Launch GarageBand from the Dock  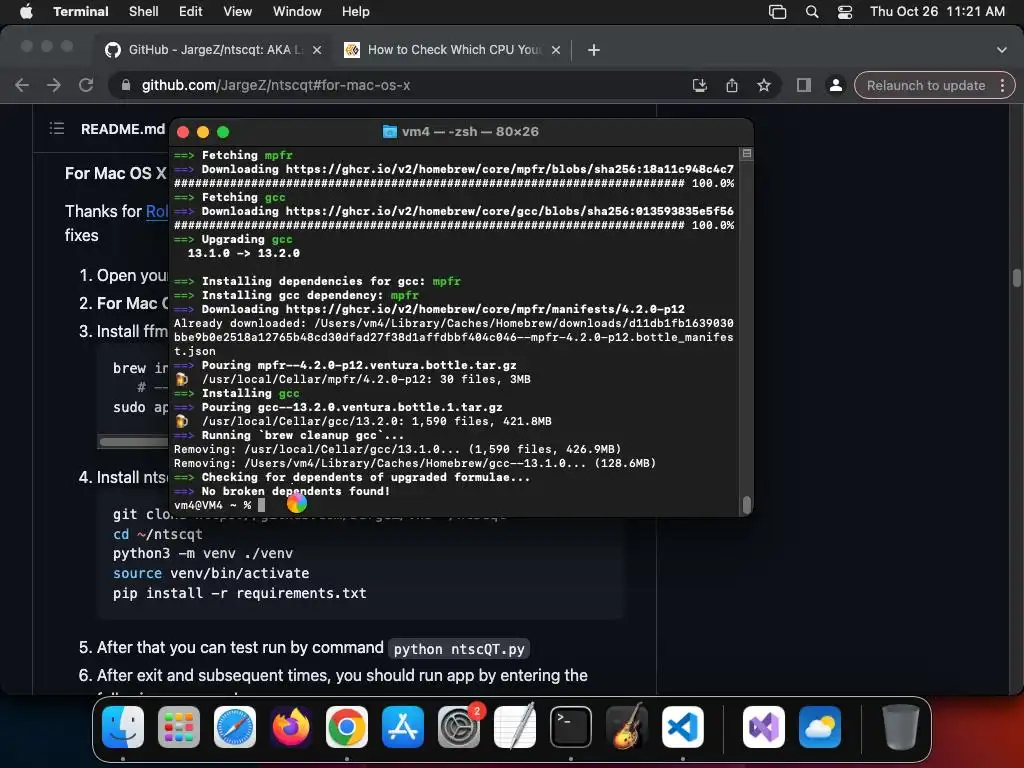point(627,727)
